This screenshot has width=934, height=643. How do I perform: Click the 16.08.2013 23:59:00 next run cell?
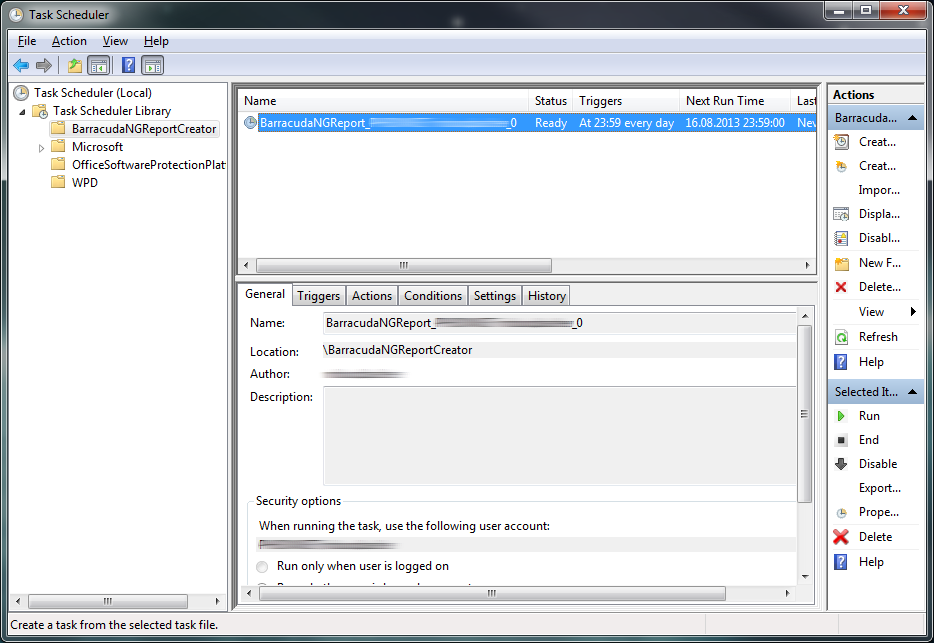734,123
